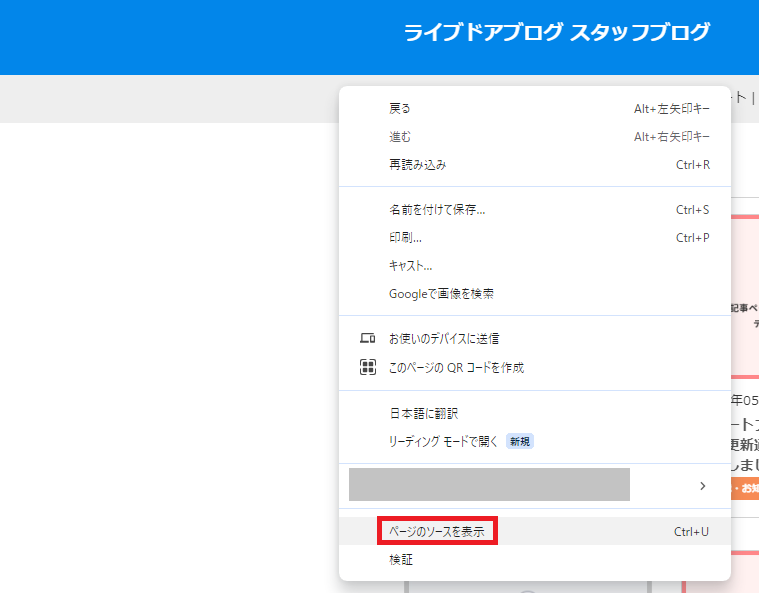The width and height of the screenshot is (759, 593).
Task: Click the Ctrl+S shortcut label
Action: (x=693, y=210)
